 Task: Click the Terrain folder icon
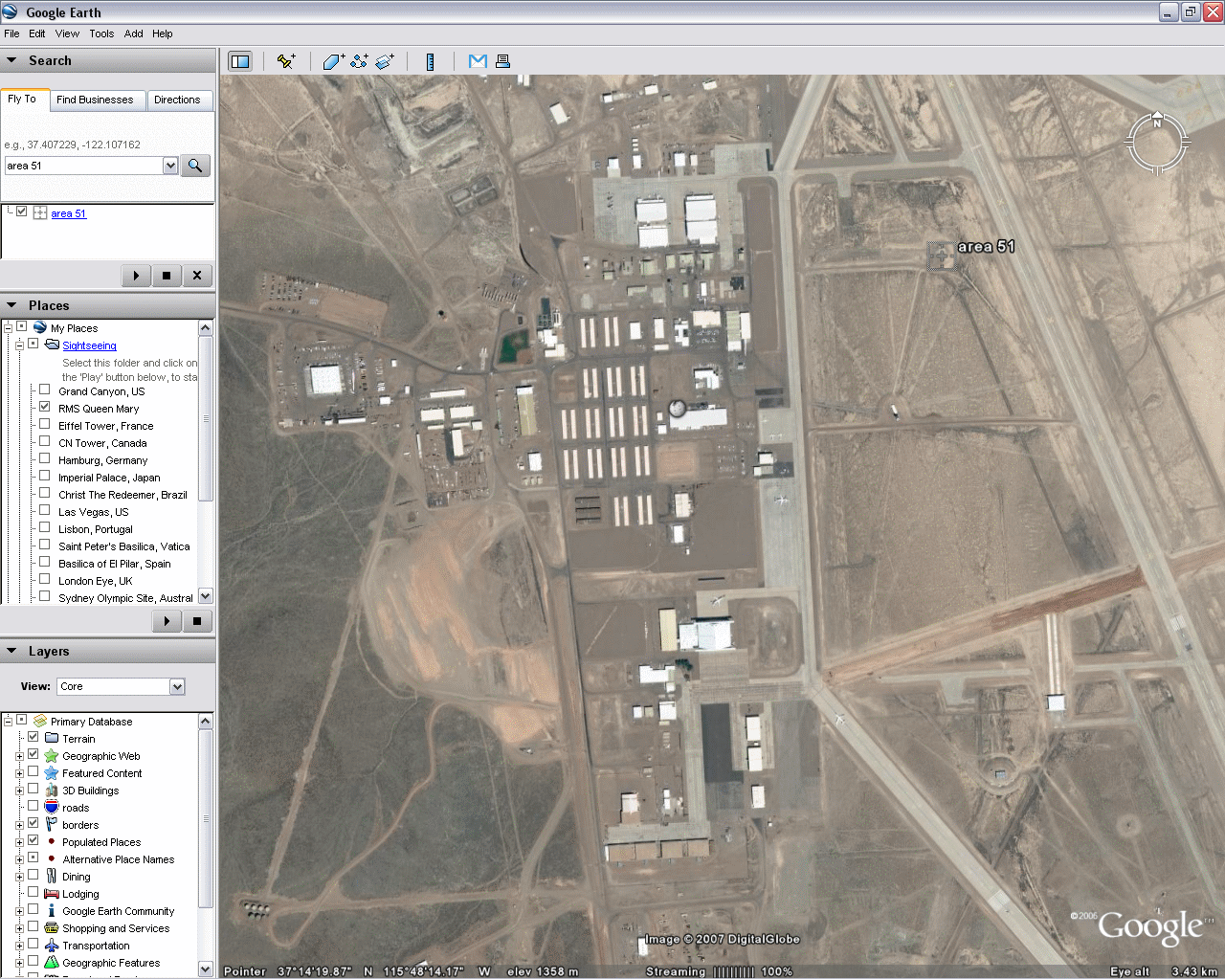(52, 738)
